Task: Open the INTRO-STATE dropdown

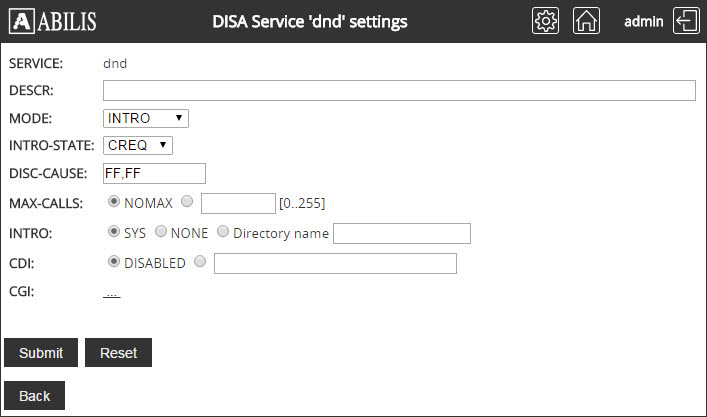Action: pyautogui.click(x=138, y=146)
